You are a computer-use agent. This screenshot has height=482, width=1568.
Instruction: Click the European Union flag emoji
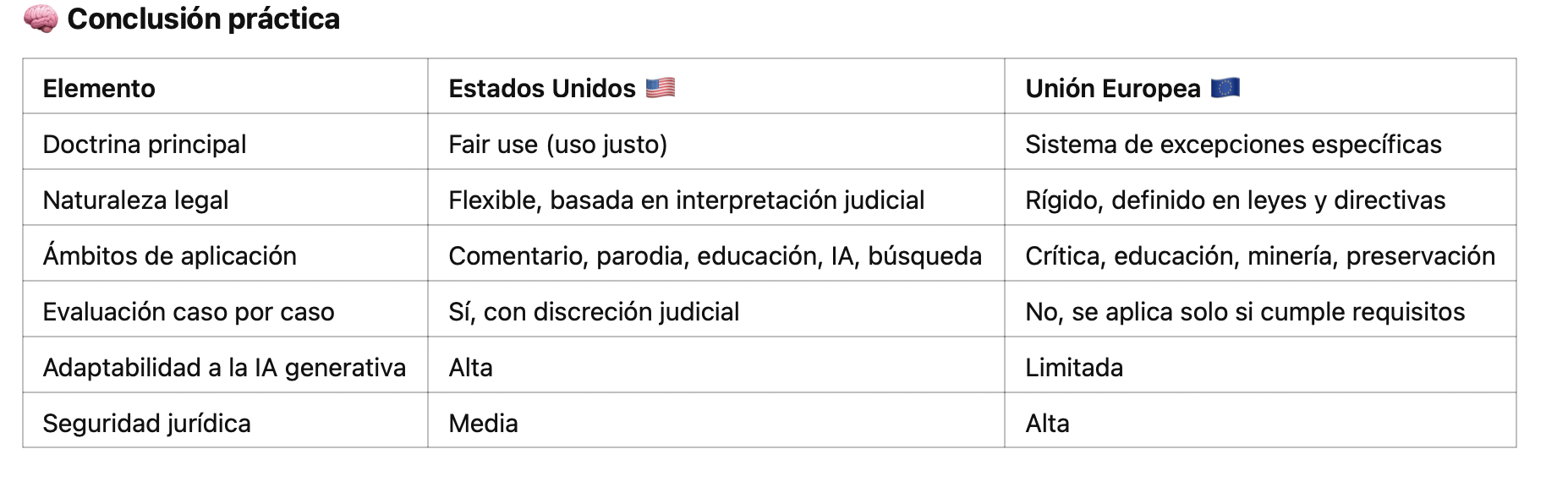[1225, 87]
